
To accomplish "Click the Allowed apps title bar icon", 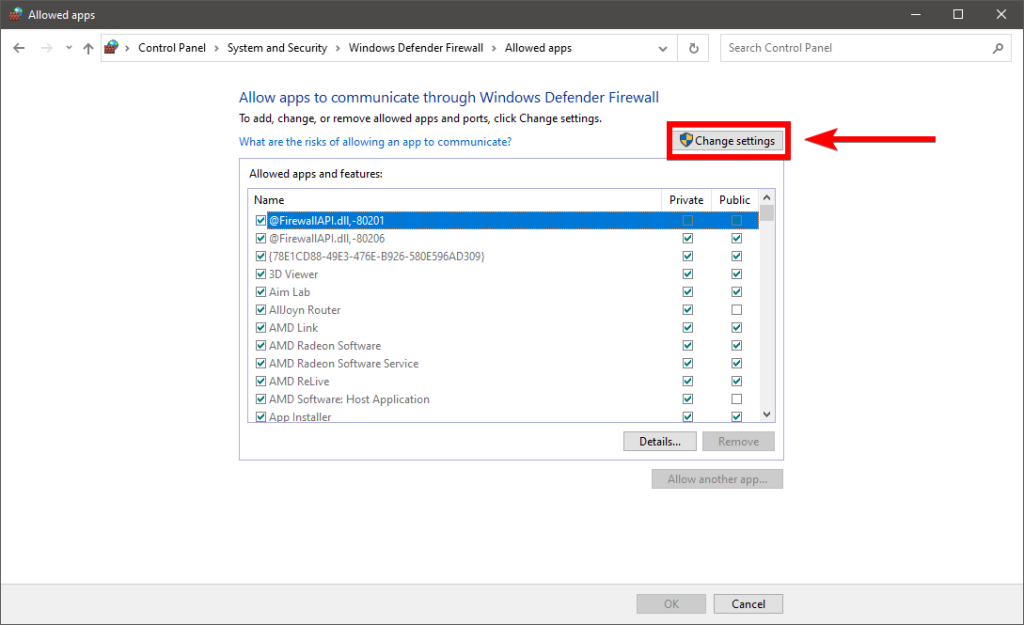I will (x=15, y=14).
